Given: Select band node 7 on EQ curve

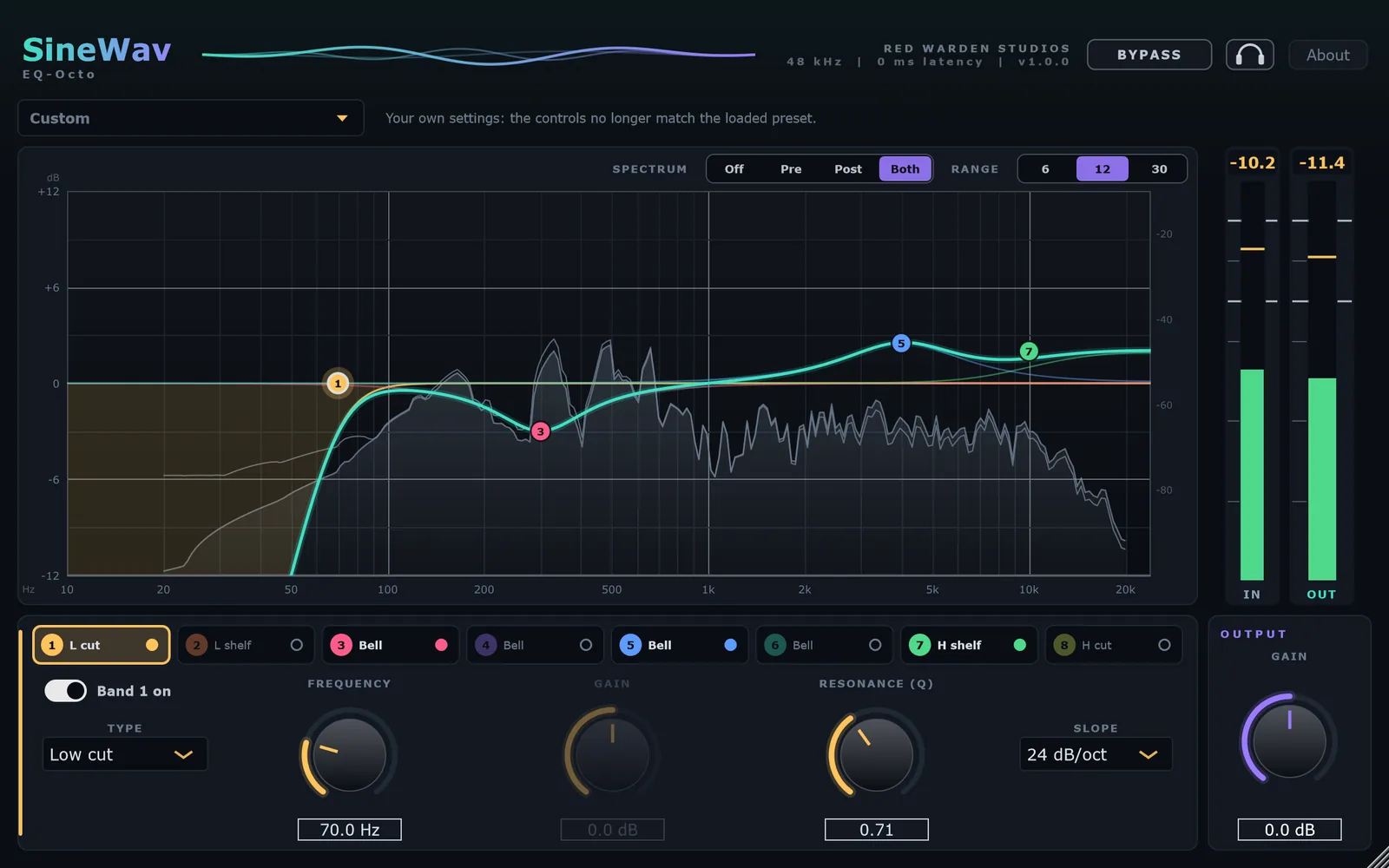Looking at the screenshot, I should pyautogui.click(x=1029, y=351).
